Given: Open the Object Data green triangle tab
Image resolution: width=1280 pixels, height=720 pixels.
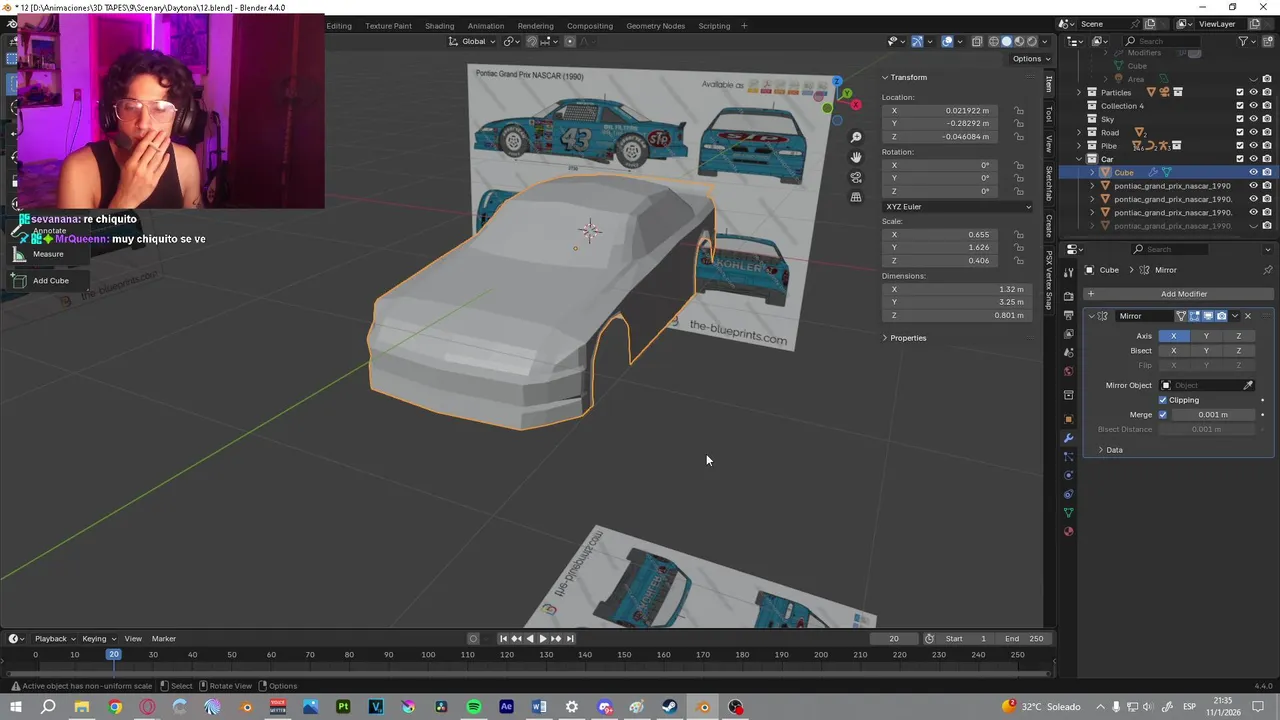Looking at the screenshot, I should 1069,513.
